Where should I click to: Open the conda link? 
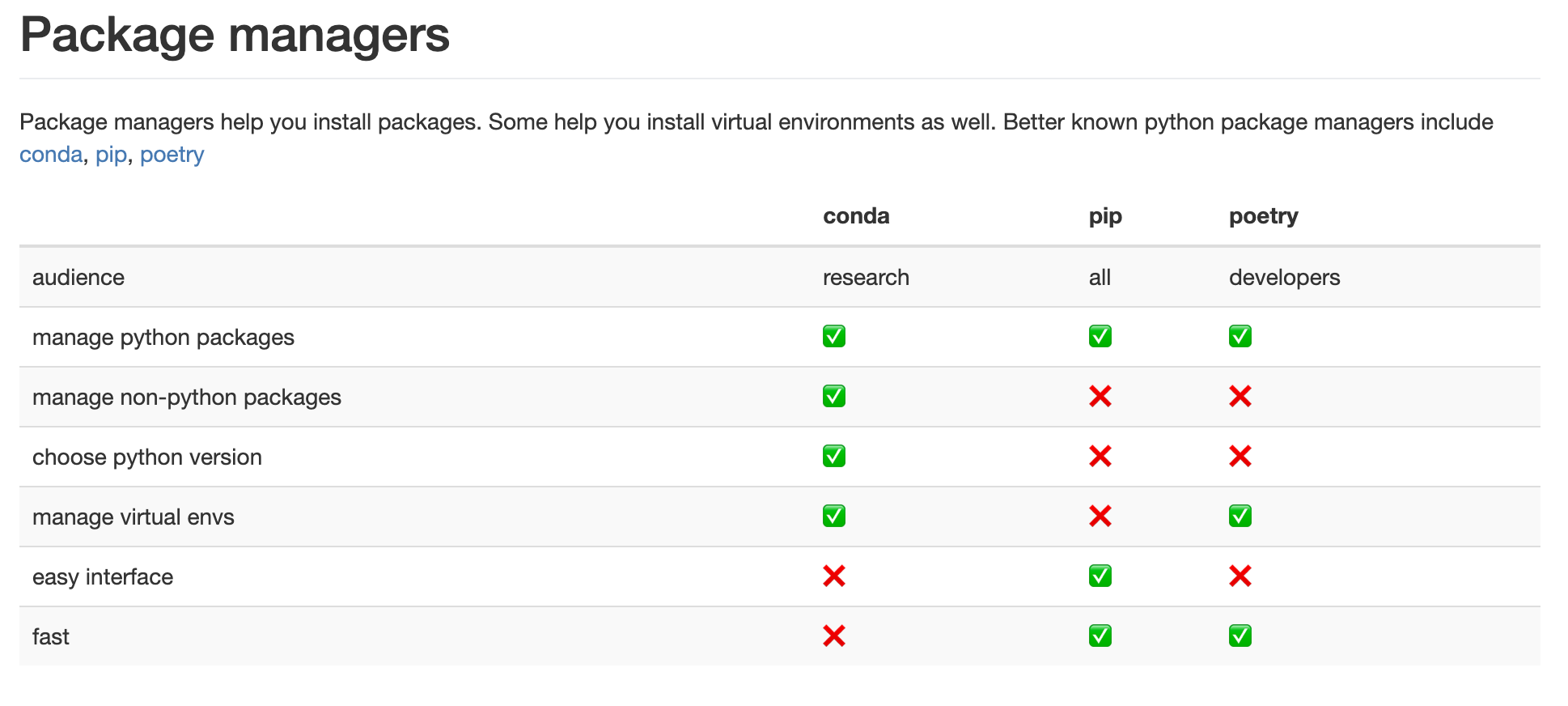coord(51,155)
